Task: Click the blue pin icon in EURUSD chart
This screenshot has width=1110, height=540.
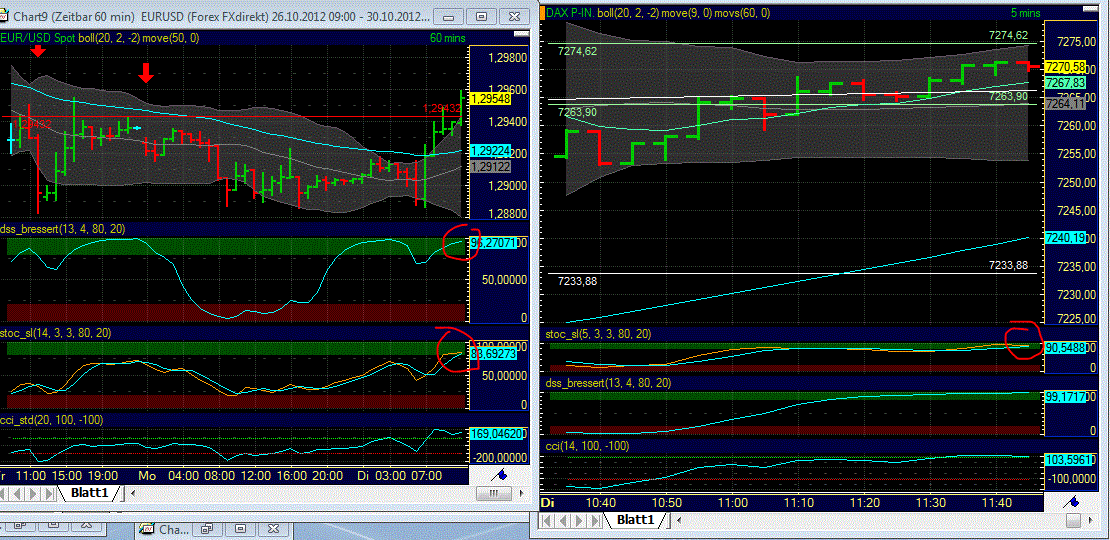Action: [499, 474]
